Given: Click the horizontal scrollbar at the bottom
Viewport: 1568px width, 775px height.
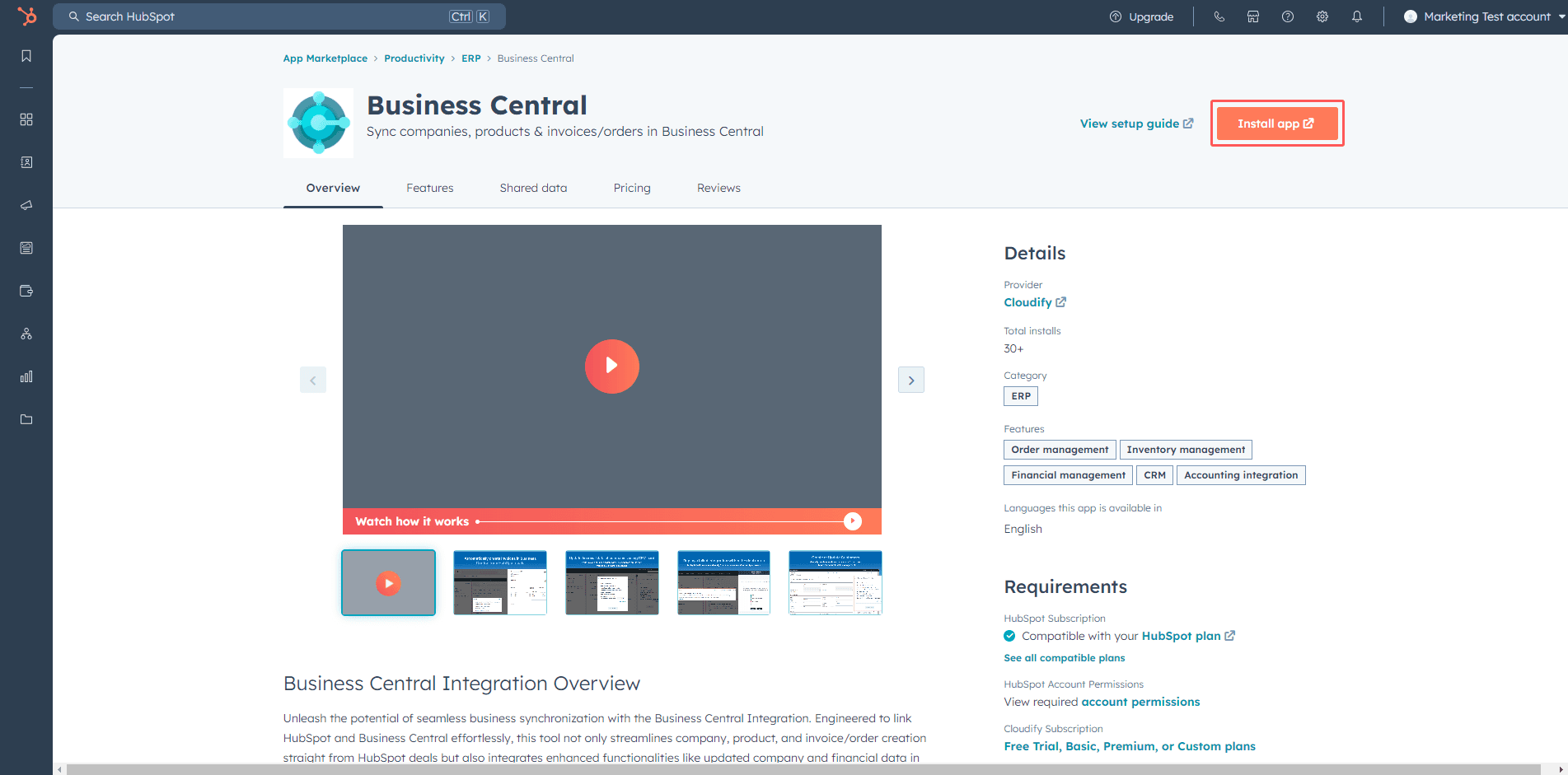Looking at the screenshot, I should 803,769.
